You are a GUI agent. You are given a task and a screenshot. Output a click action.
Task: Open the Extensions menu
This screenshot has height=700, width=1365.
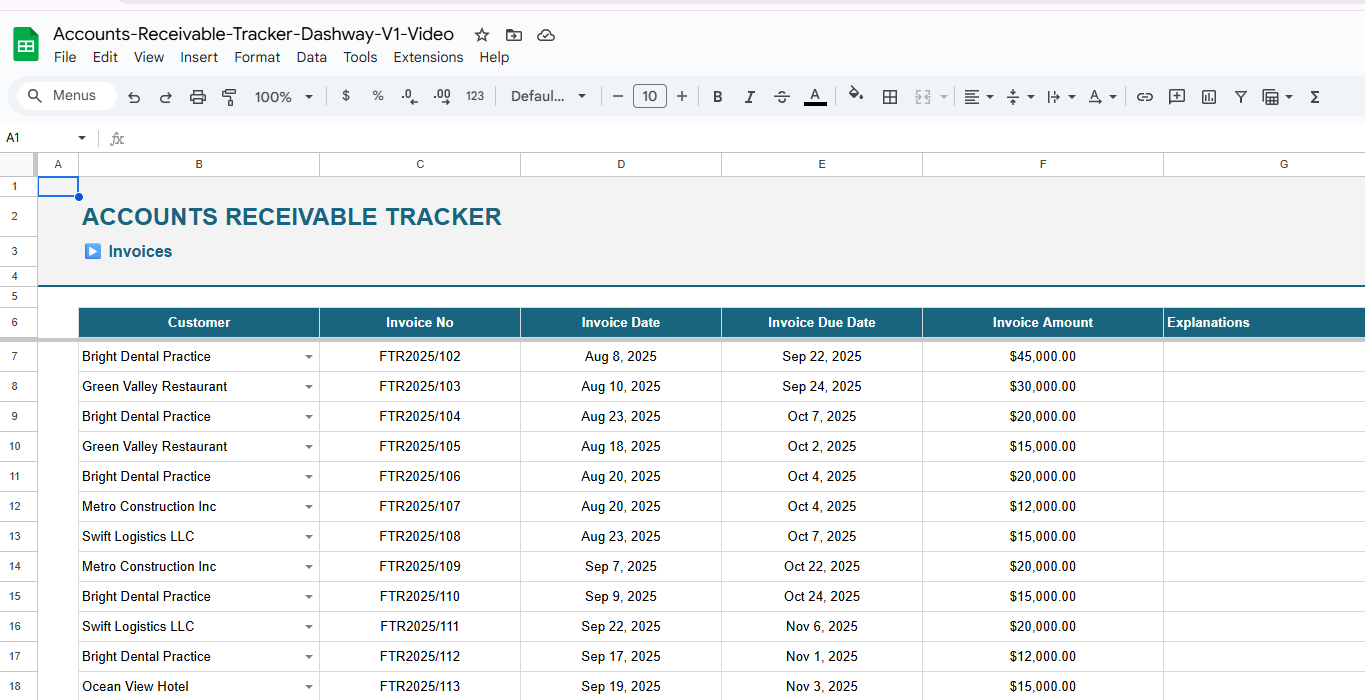coord(428,57)
